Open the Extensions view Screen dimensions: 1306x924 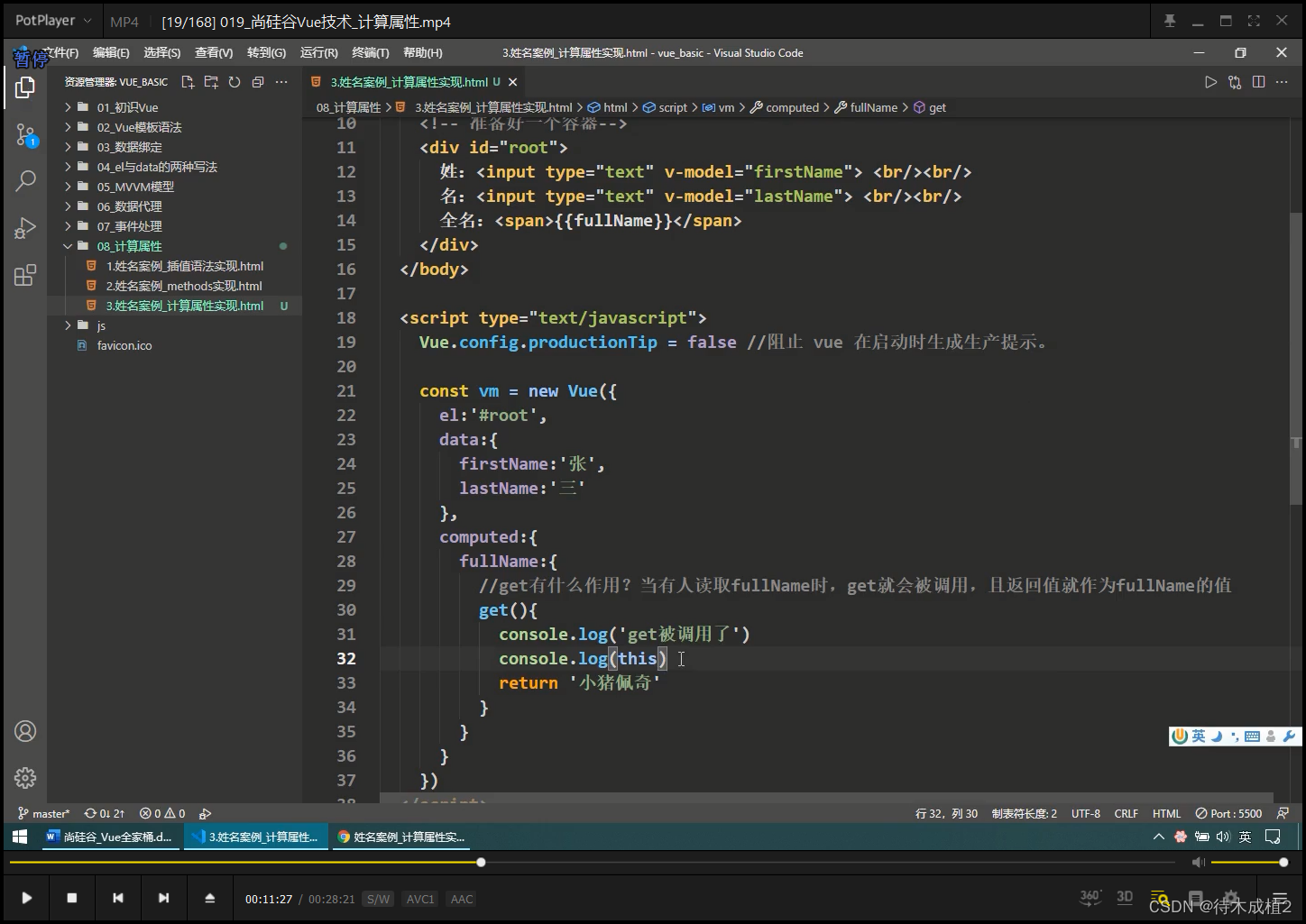coord(25,275)
